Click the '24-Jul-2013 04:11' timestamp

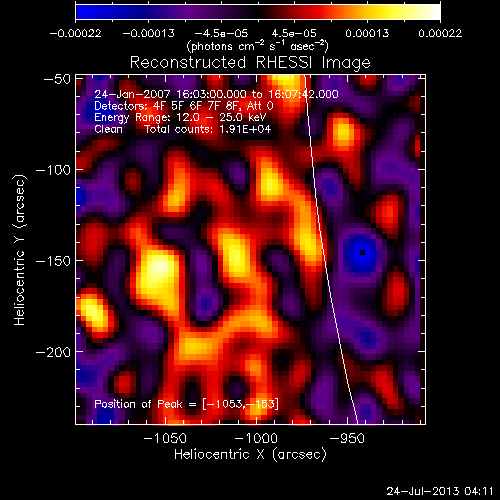click(440, 491)
